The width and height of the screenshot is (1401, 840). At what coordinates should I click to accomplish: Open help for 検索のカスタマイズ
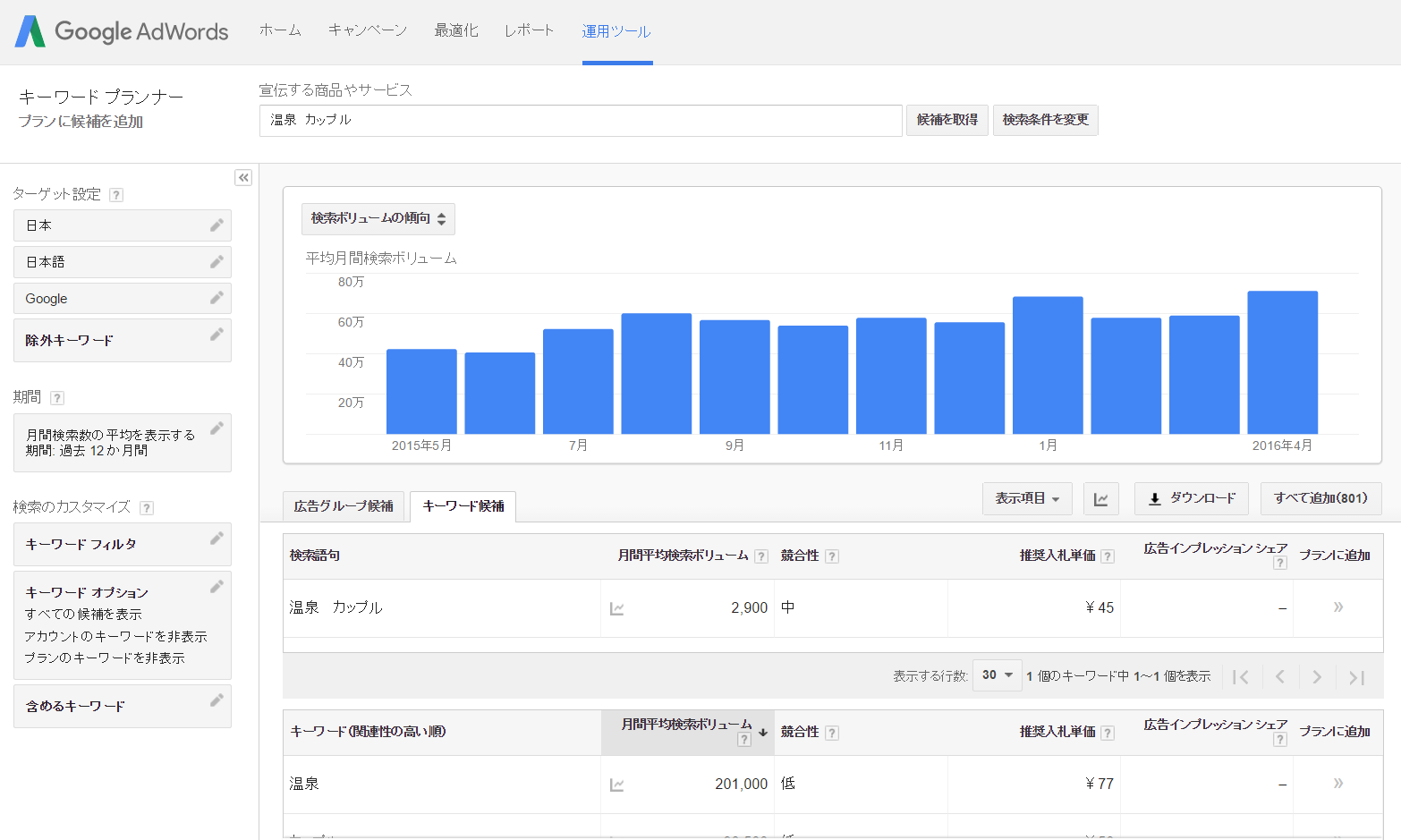(147, 508)
